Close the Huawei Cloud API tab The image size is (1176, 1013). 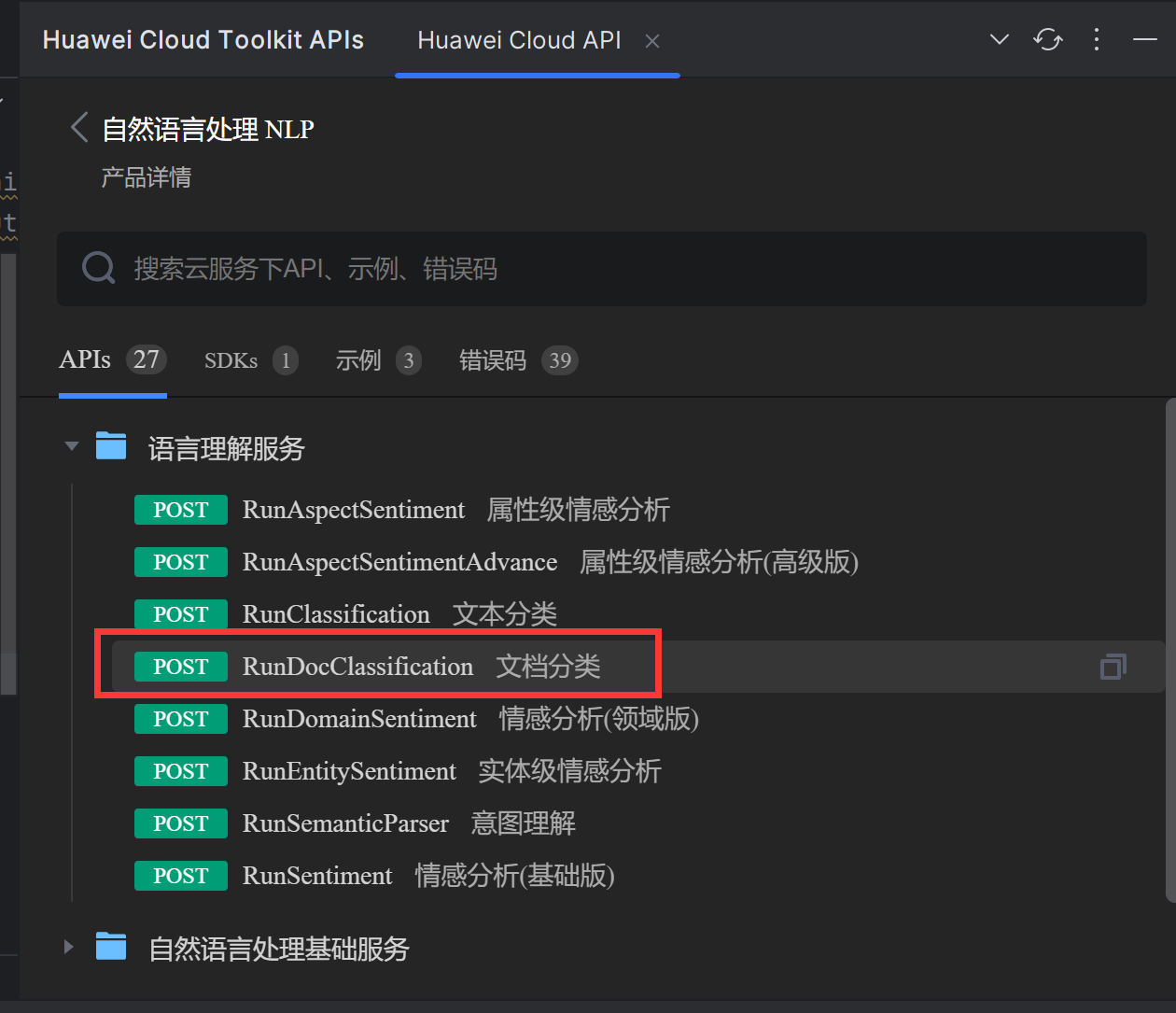652,41
